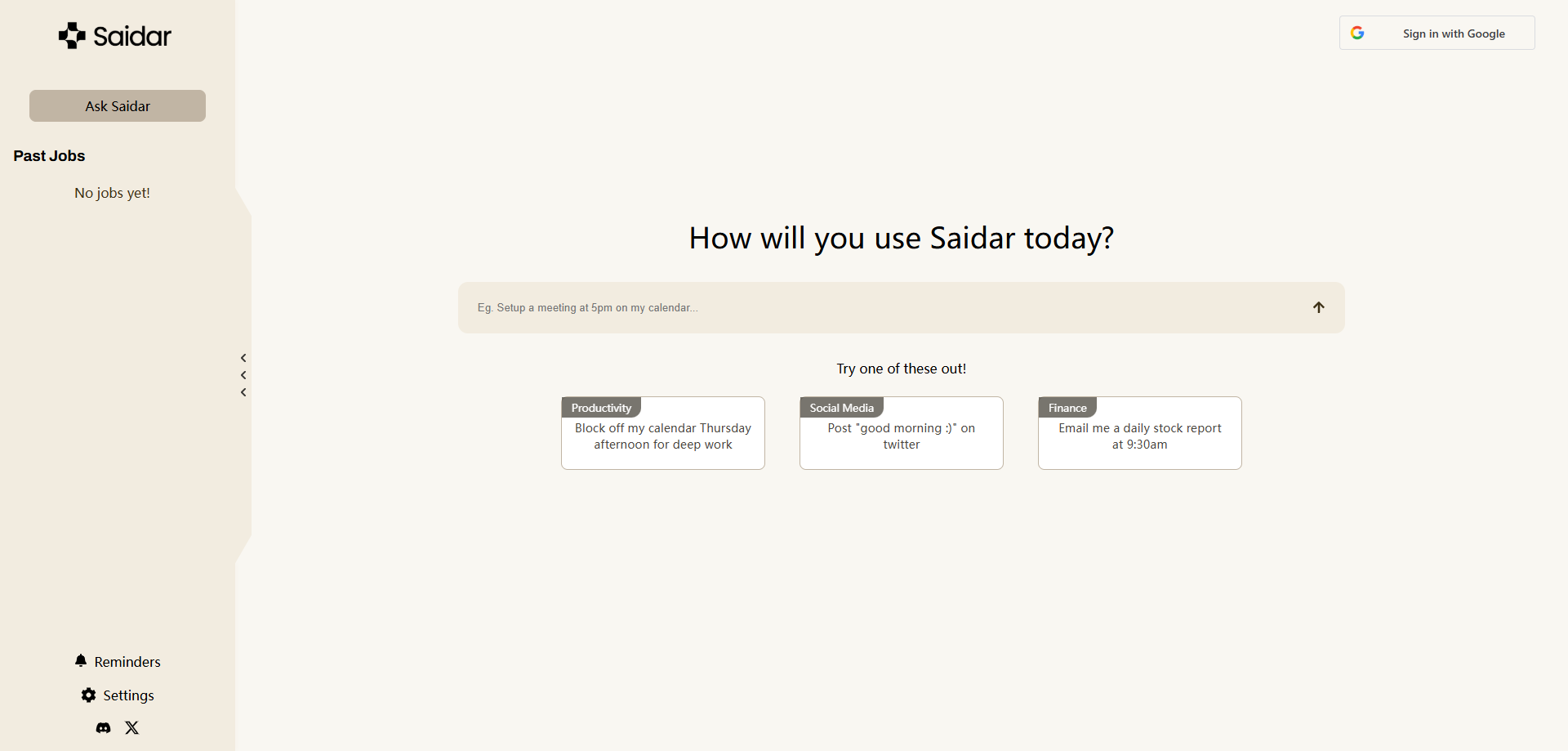The height and width of the screenshot is (751, 1568).
Task: Click the submit arrow in the prompt box
Action: [x=1319, y=307]
